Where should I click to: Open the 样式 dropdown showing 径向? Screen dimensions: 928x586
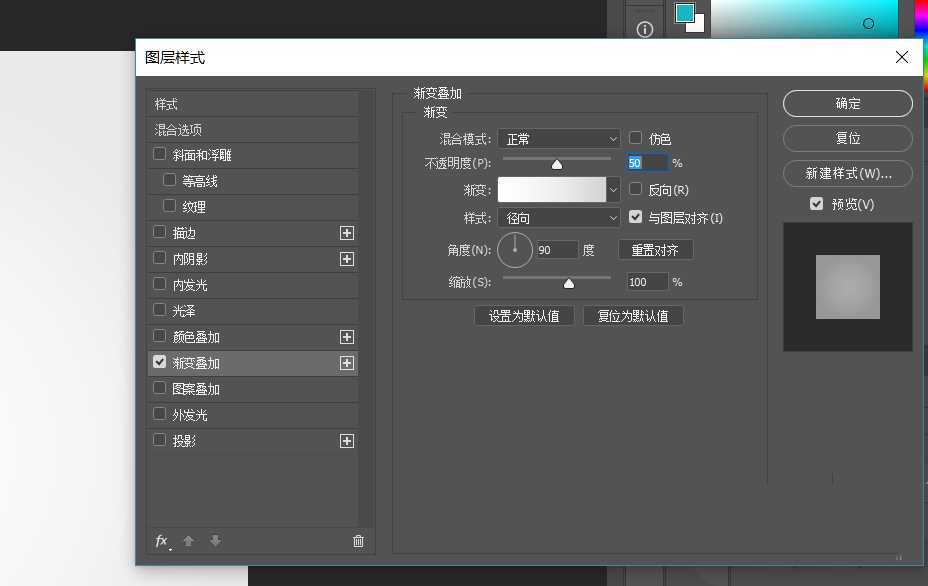[x=558, y=217]
